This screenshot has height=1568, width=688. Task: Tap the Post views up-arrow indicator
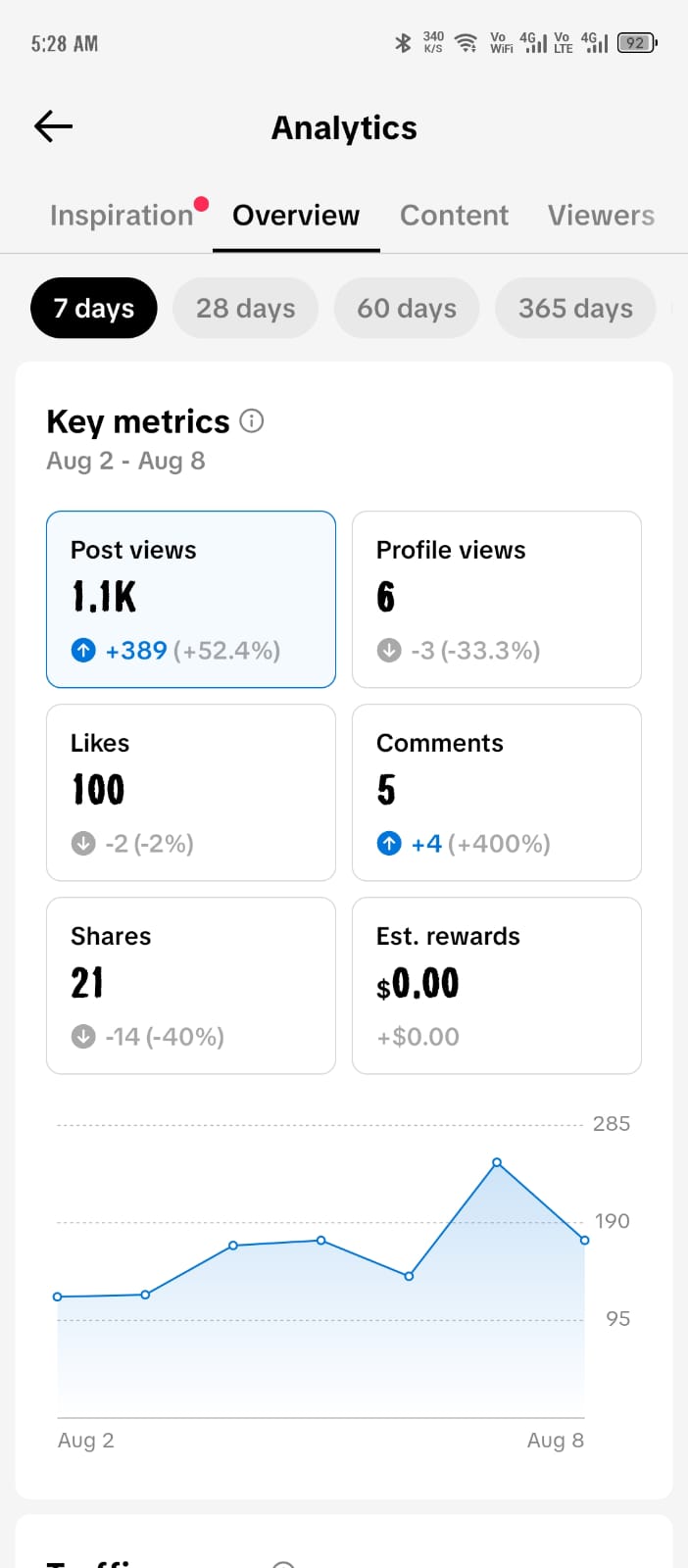[x=83, y=650]
